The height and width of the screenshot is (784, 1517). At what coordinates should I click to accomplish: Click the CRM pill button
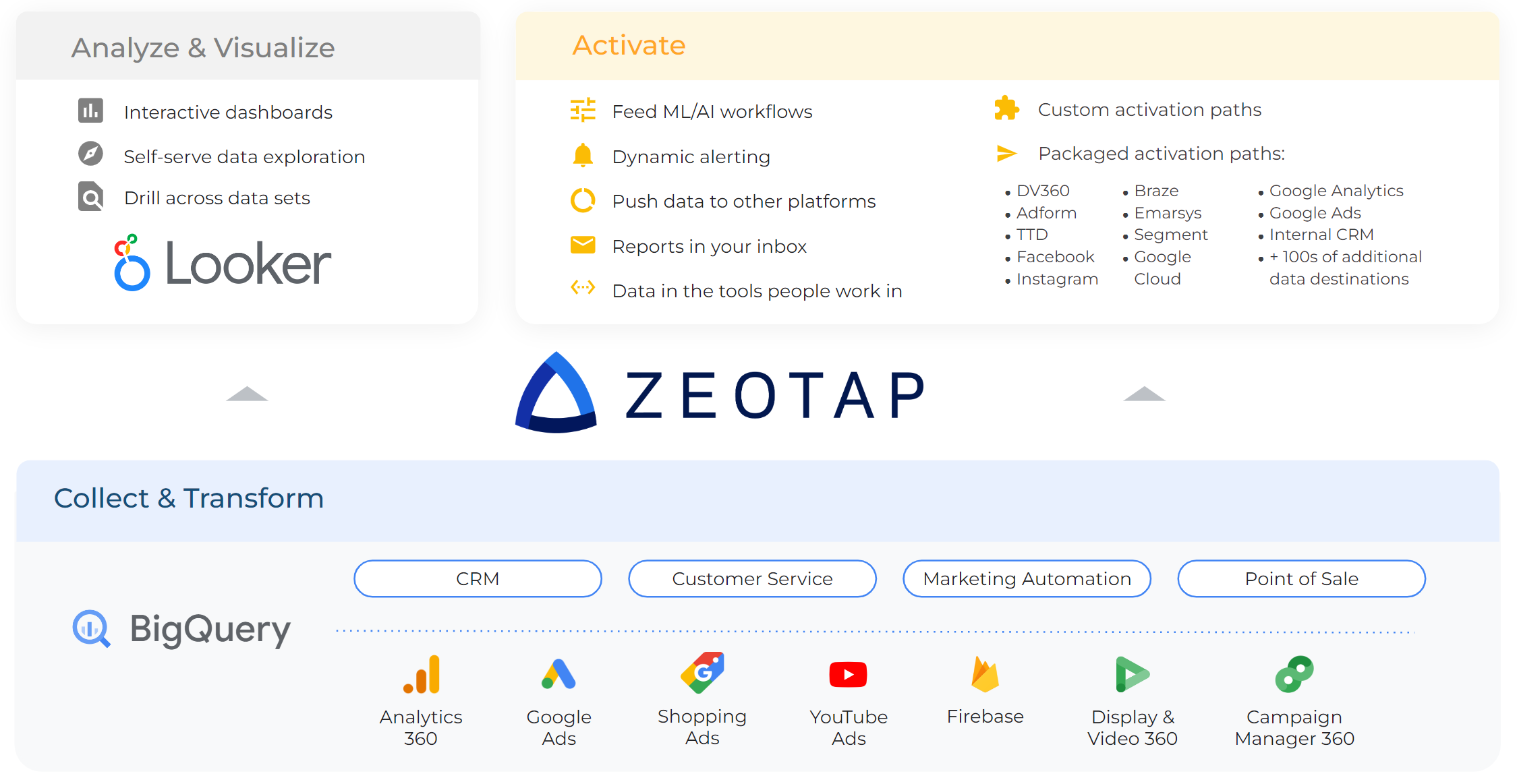coord(478,579)
